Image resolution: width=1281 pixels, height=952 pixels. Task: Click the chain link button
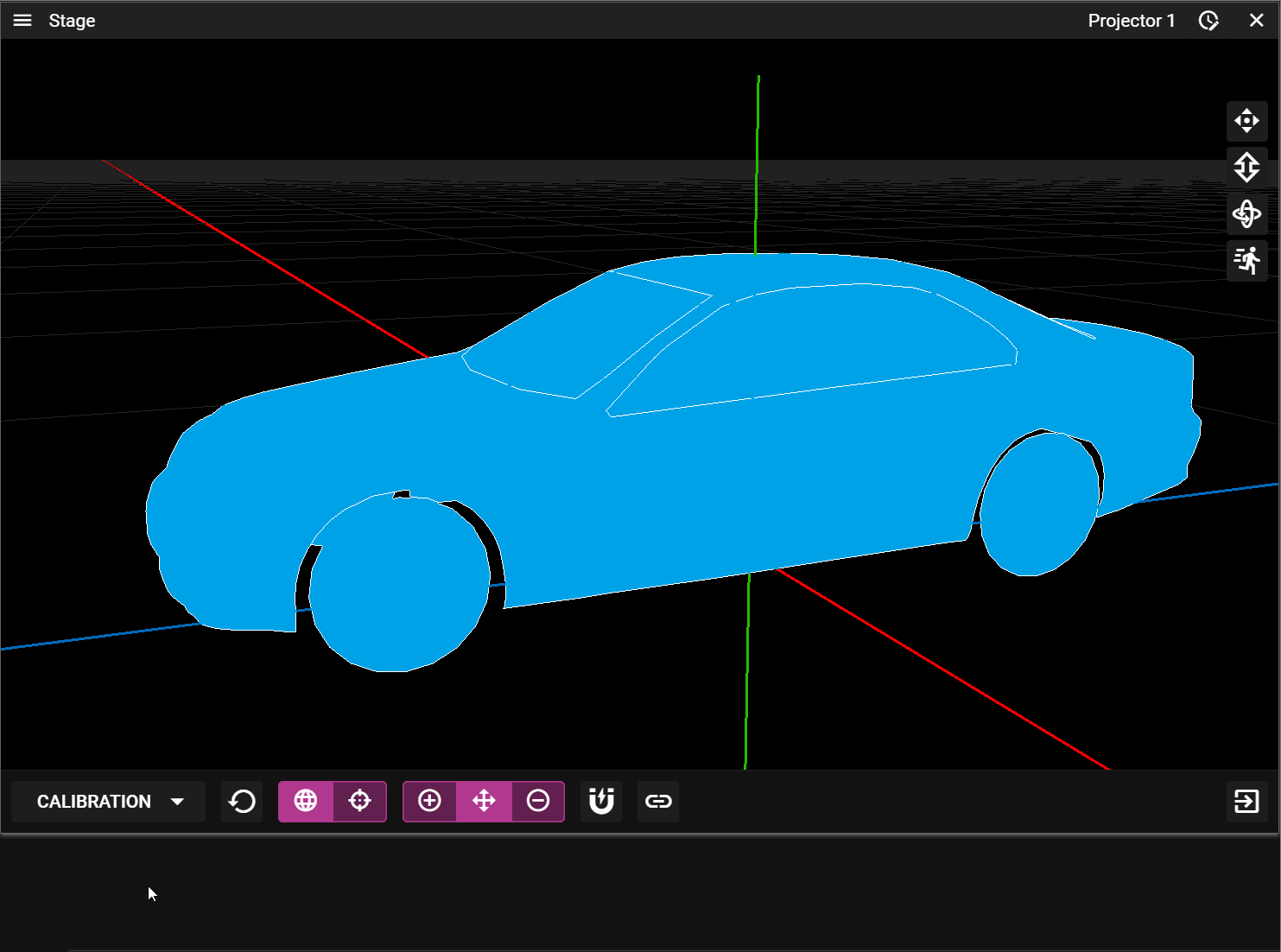(x=658, y=802)
